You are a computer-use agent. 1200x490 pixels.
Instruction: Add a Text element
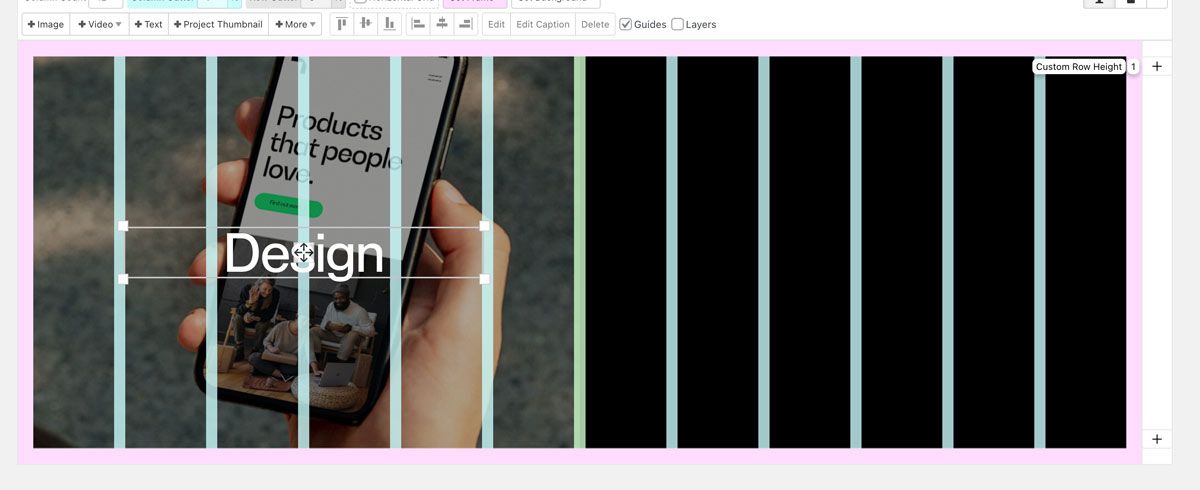tap(148, 24)
